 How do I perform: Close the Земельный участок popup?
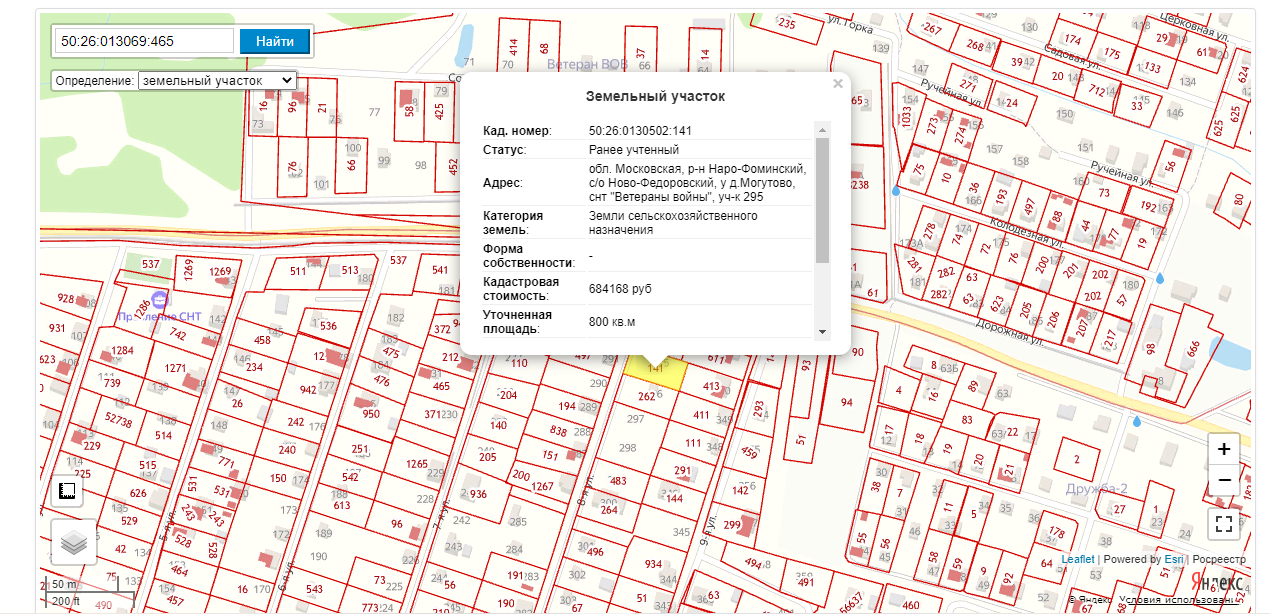(x=838, y=85)
